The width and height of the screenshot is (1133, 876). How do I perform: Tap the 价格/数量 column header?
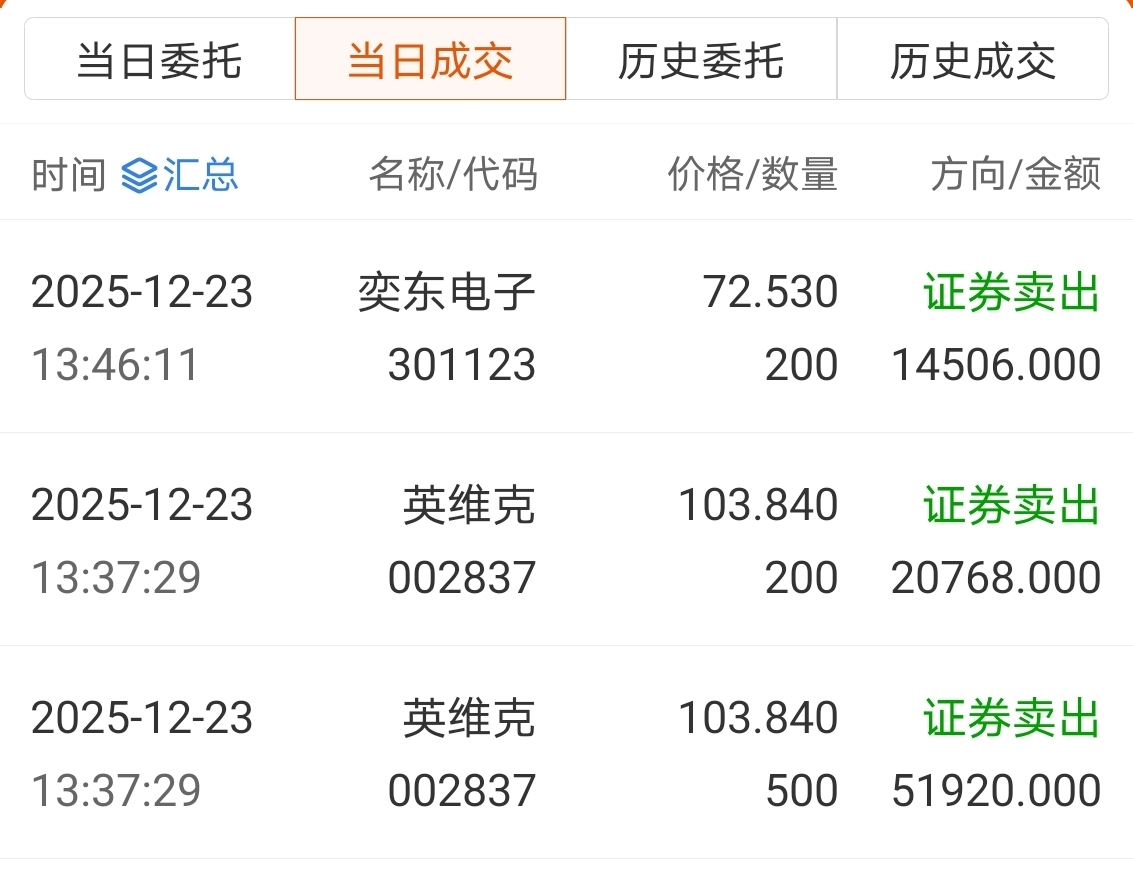pos(752,175)
